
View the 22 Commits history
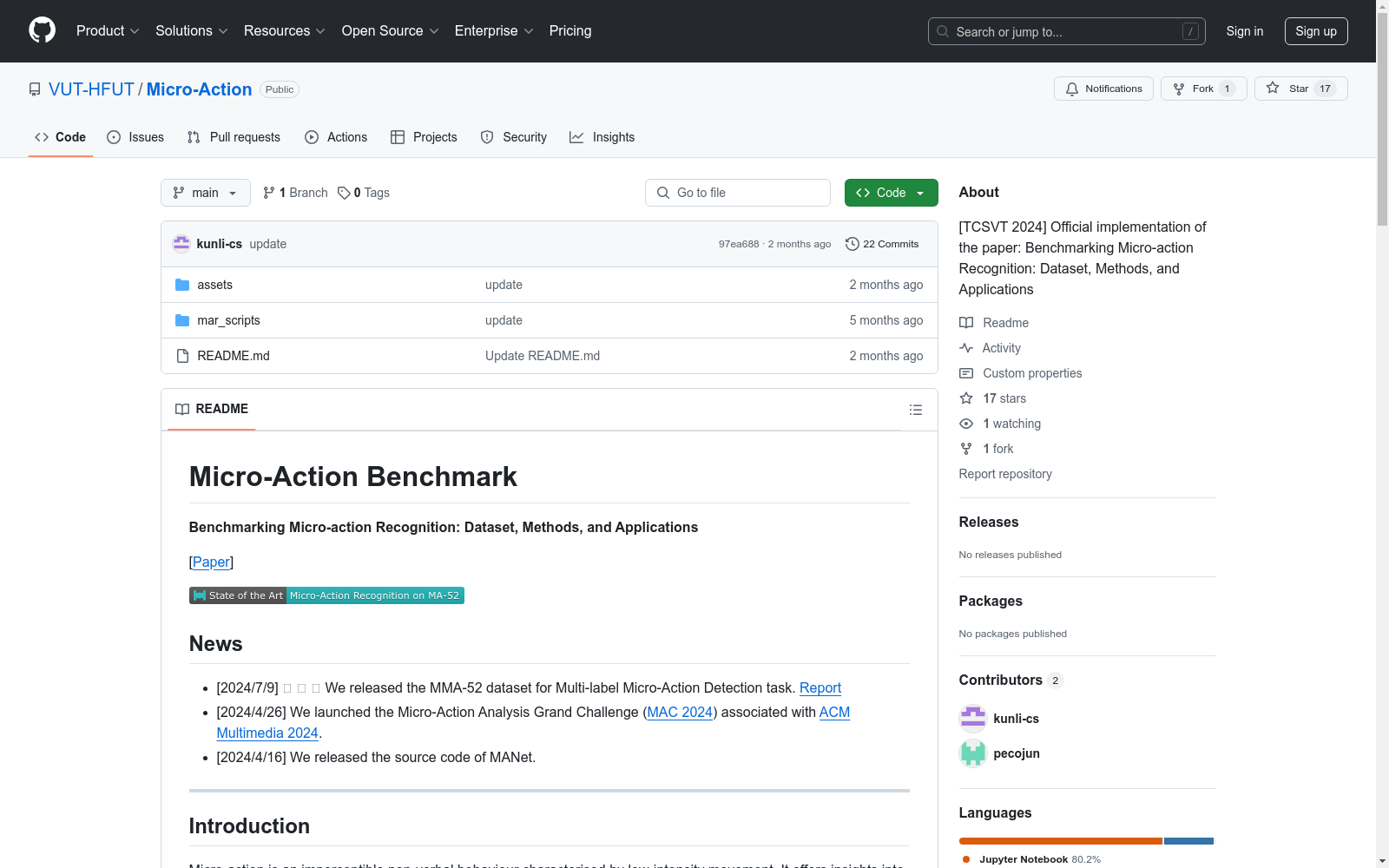[x=882, y=244]
